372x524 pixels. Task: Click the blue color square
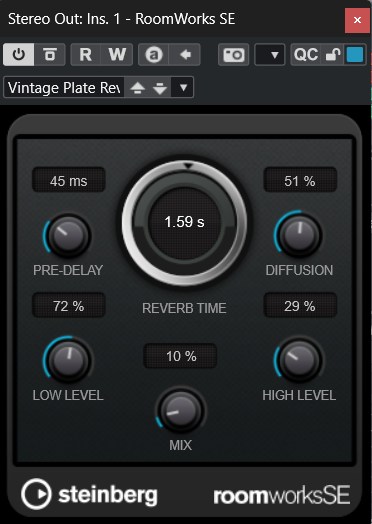point(355,54)
